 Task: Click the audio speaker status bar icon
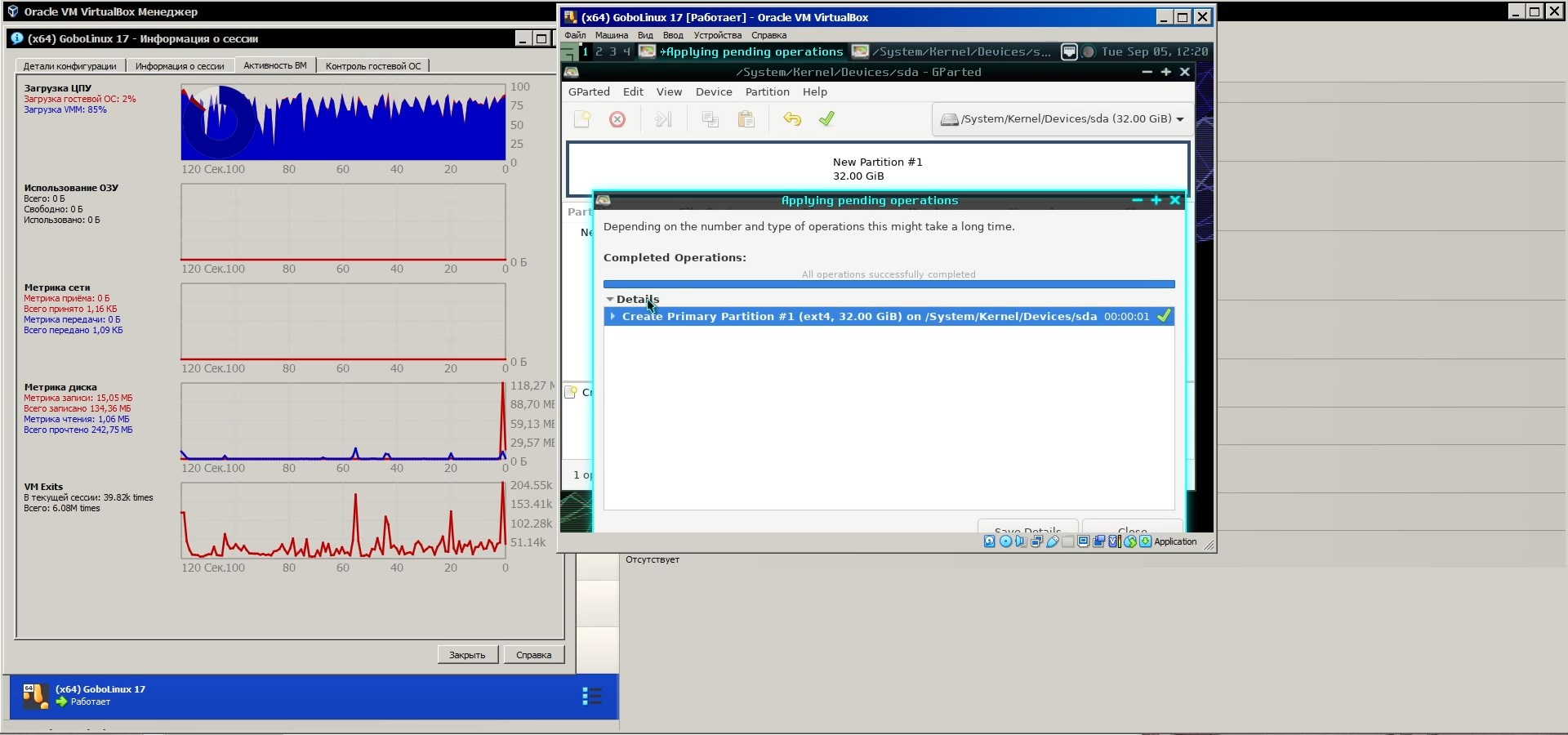coord(1021,541)
